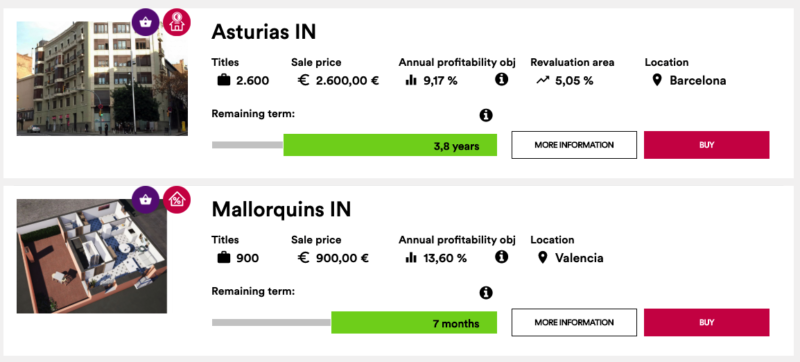Buy the Asturias IN property

pyautogui.click(x=707, y=145)
